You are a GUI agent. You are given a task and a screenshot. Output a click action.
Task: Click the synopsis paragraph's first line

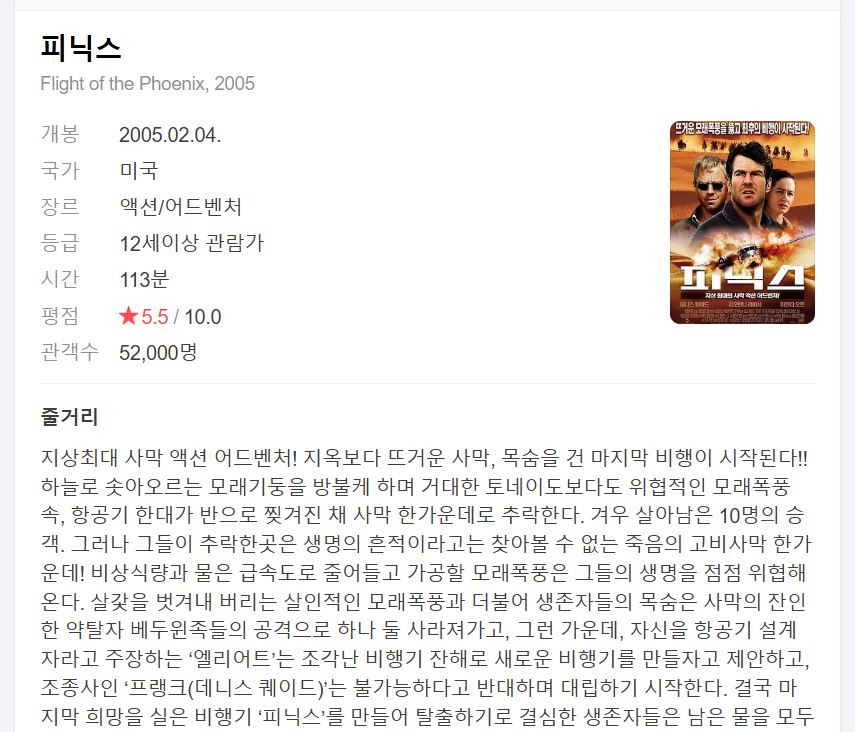tap(424, 458)
